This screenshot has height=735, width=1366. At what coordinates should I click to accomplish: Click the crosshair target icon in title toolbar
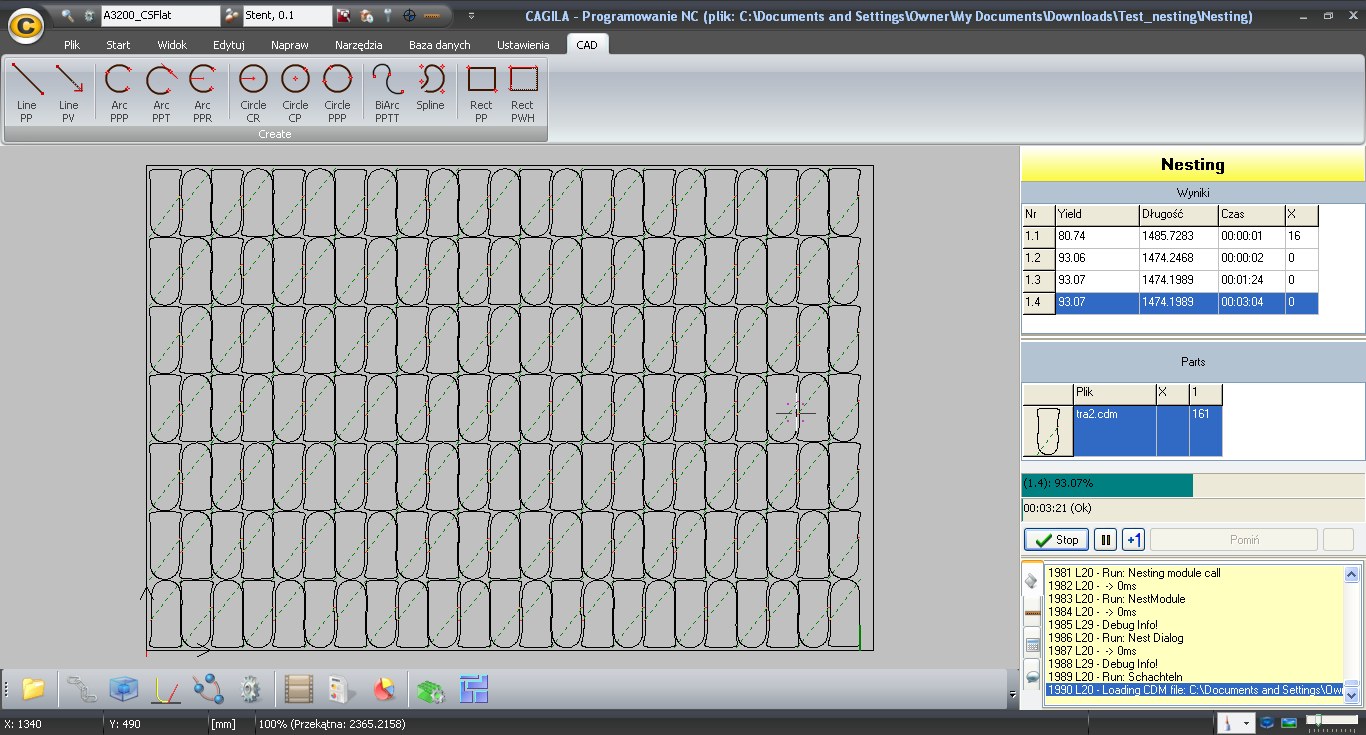409,16
